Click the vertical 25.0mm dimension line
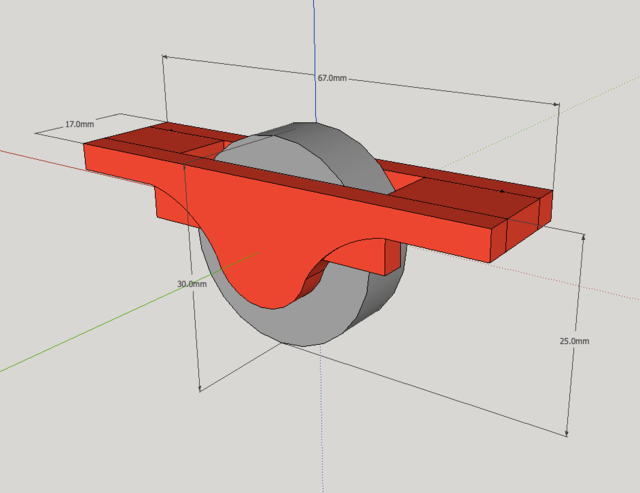 tap(576, 300)
